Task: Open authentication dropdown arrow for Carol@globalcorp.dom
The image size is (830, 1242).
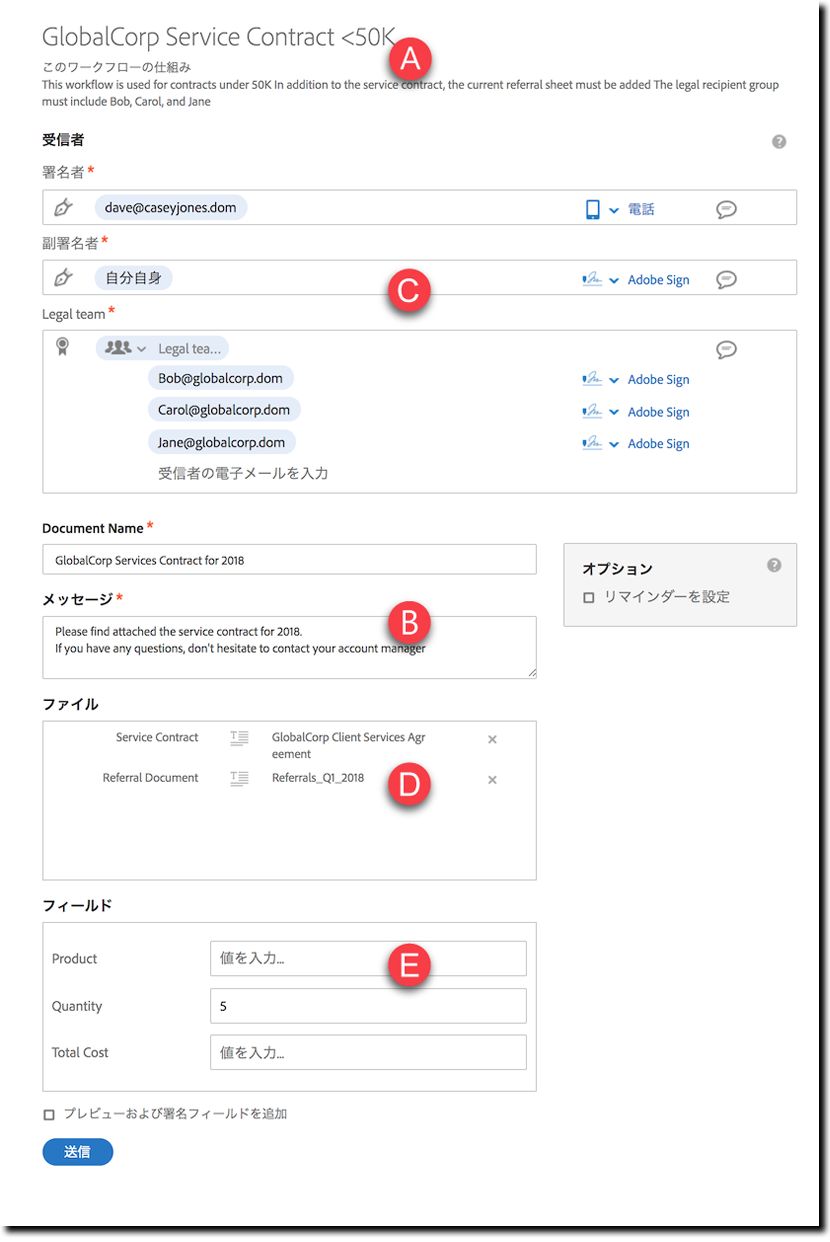Action: (x=614, y=412)
